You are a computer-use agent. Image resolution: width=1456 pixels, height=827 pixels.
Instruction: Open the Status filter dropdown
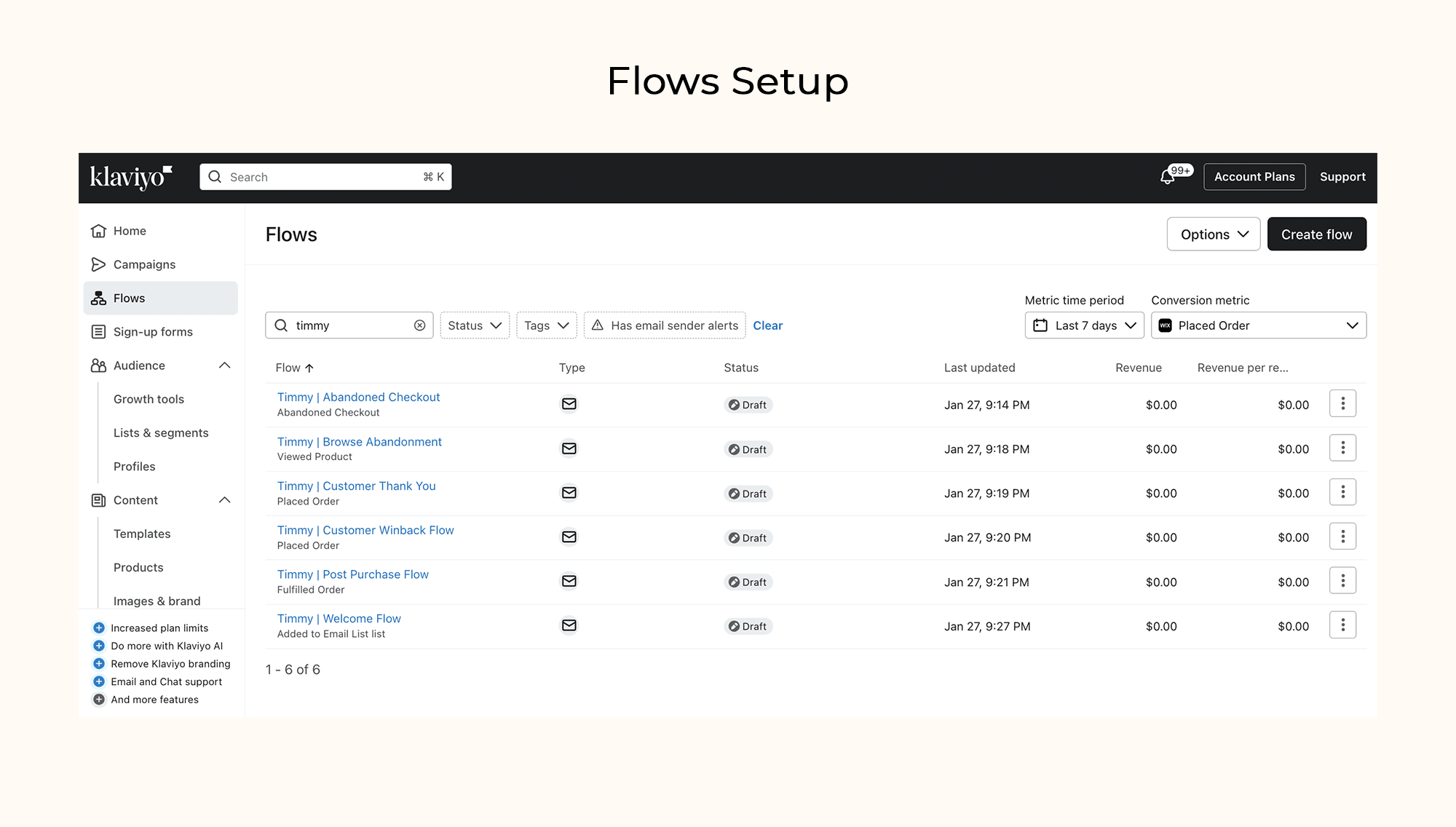(x=475, y=325)
